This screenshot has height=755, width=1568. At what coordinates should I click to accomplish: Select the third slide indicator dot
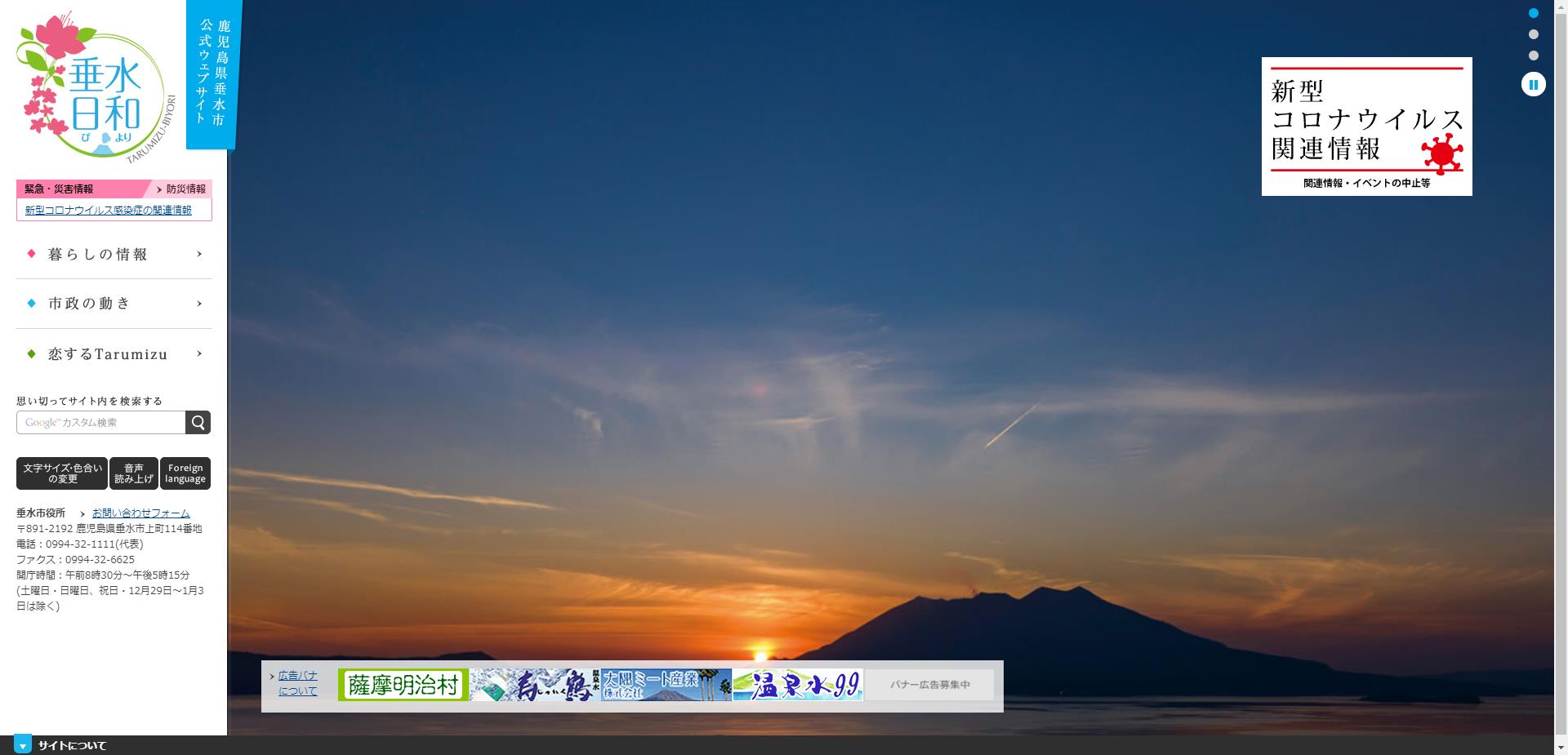pyautogui.click(x=1533, y=56)
